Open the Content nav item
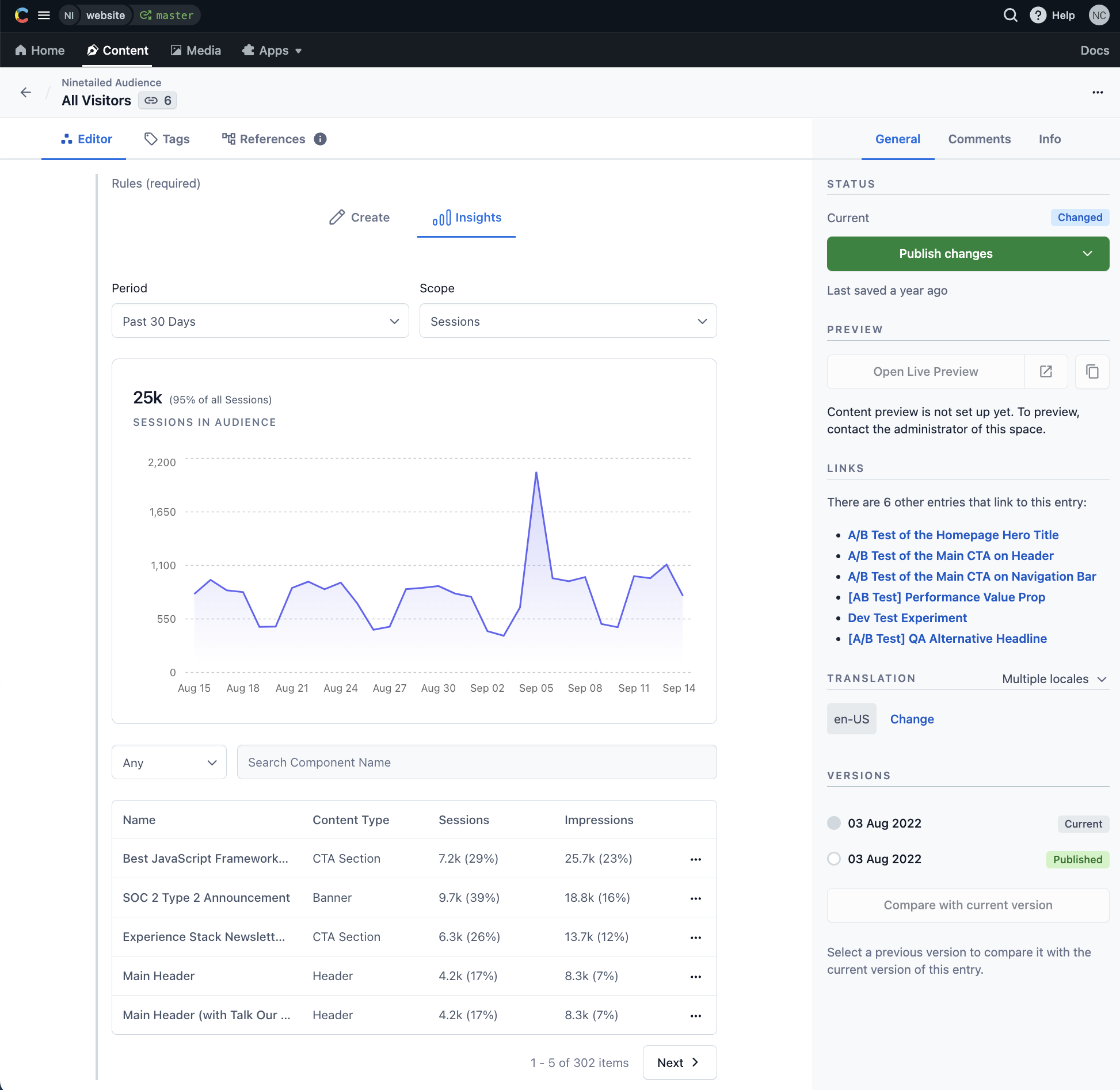 (118, 51)
